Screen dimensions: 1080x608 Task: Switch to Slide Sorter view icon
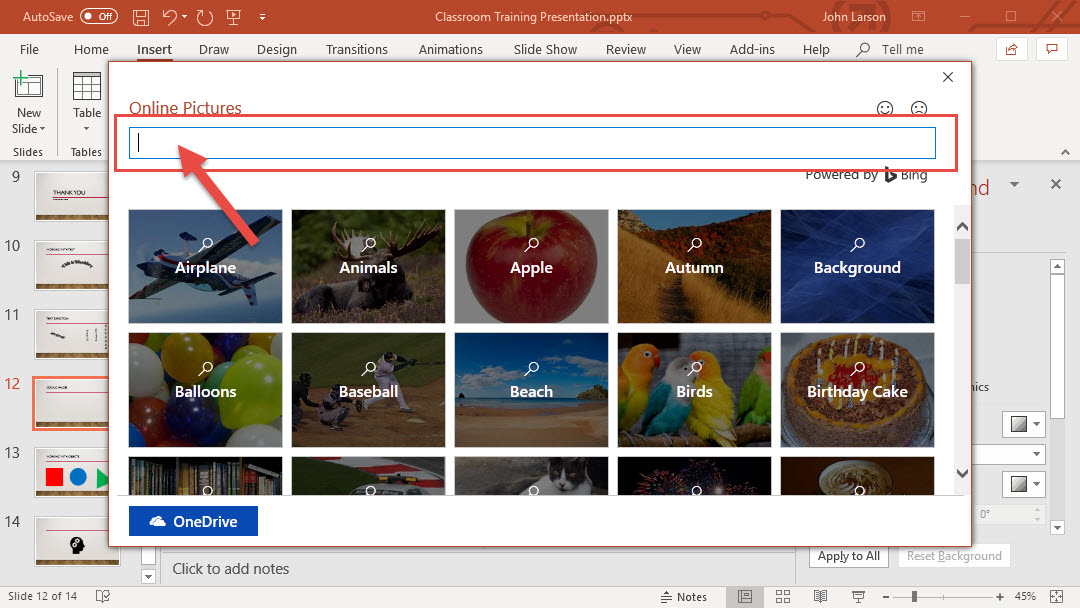783,597
